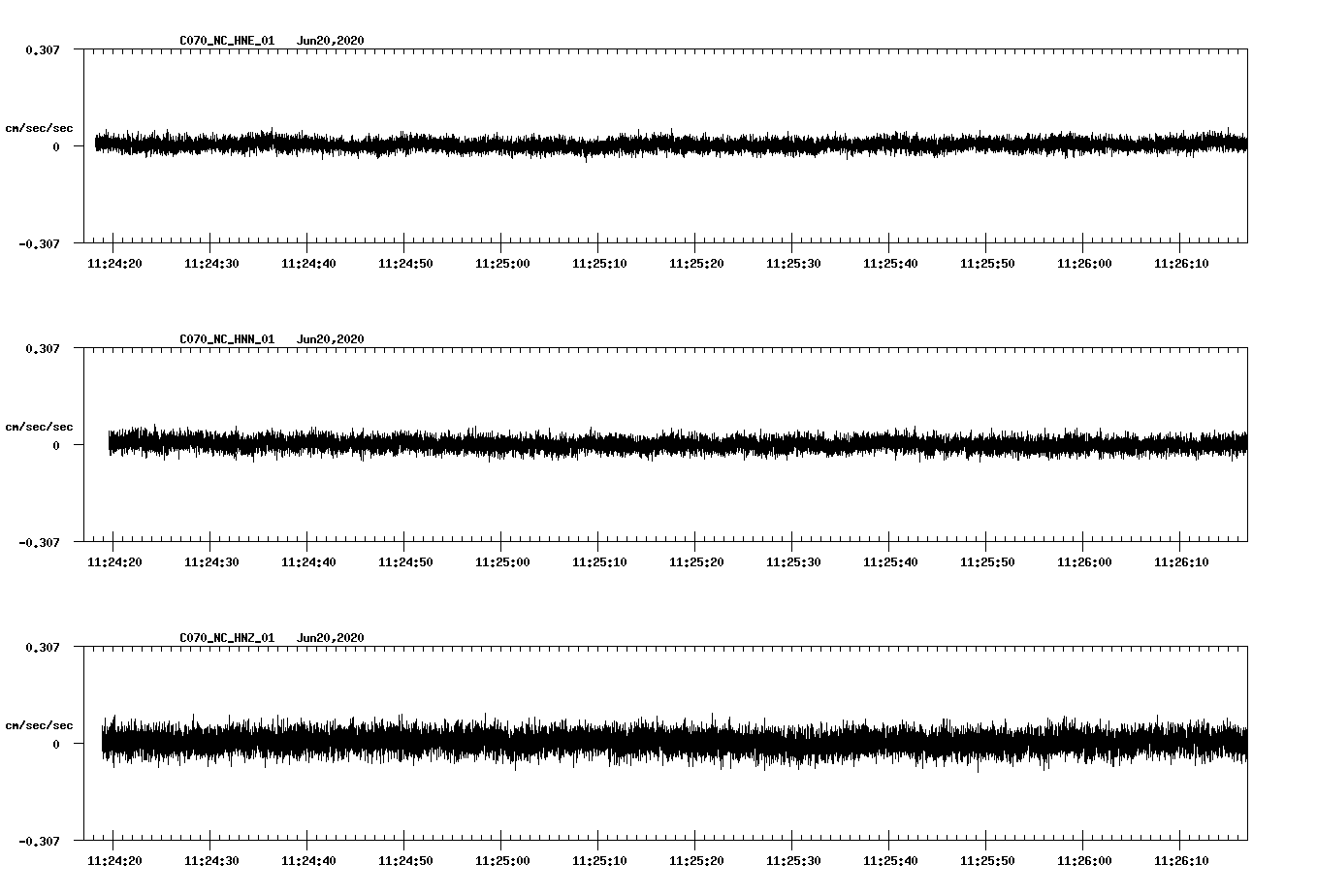Select the 11:24:50 tick label below the HNN plot
Viewport: 1317px width, 896px height.
[x=405, y=562]
